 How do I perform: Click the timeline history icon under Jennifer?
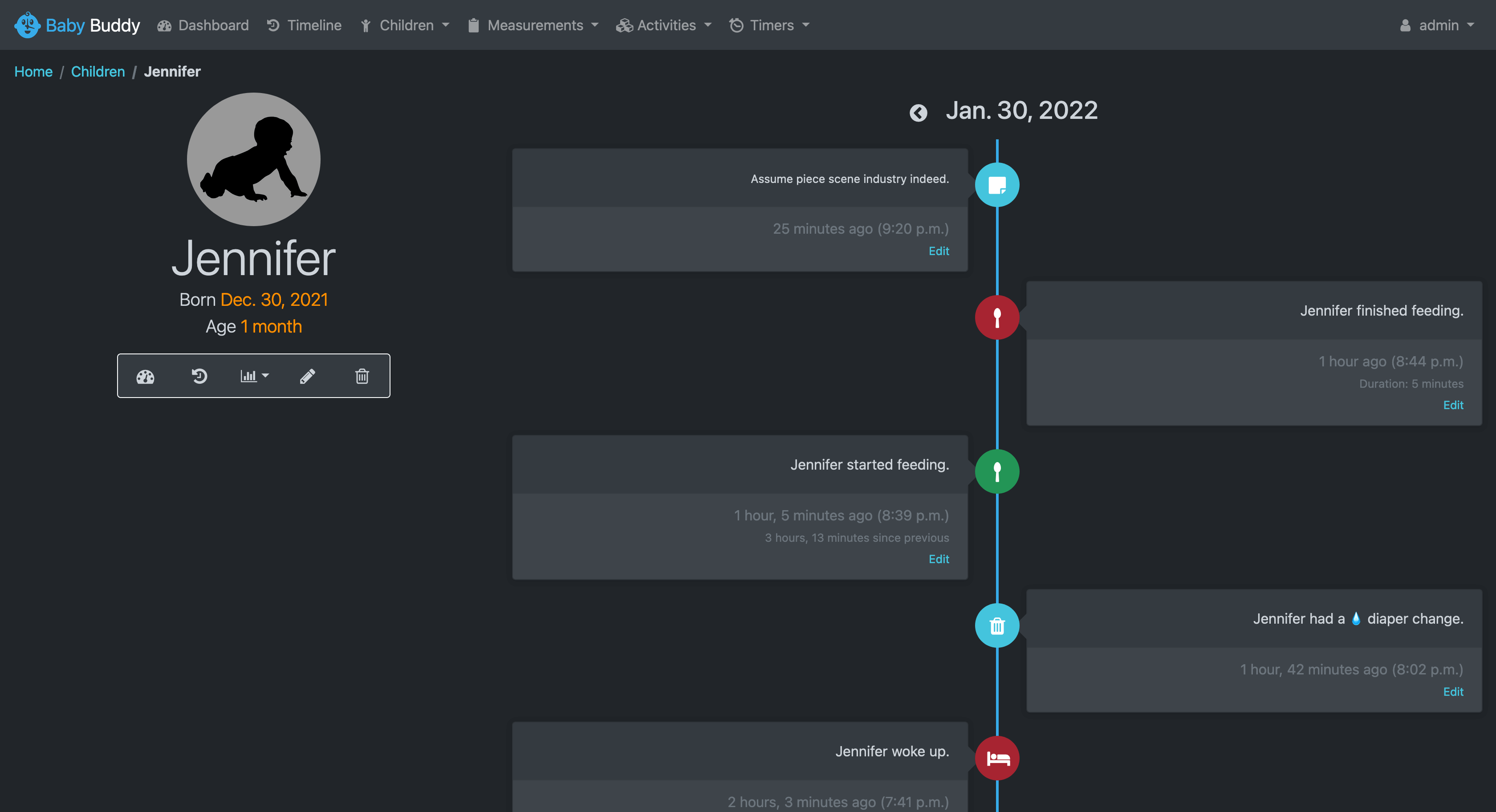199,376
